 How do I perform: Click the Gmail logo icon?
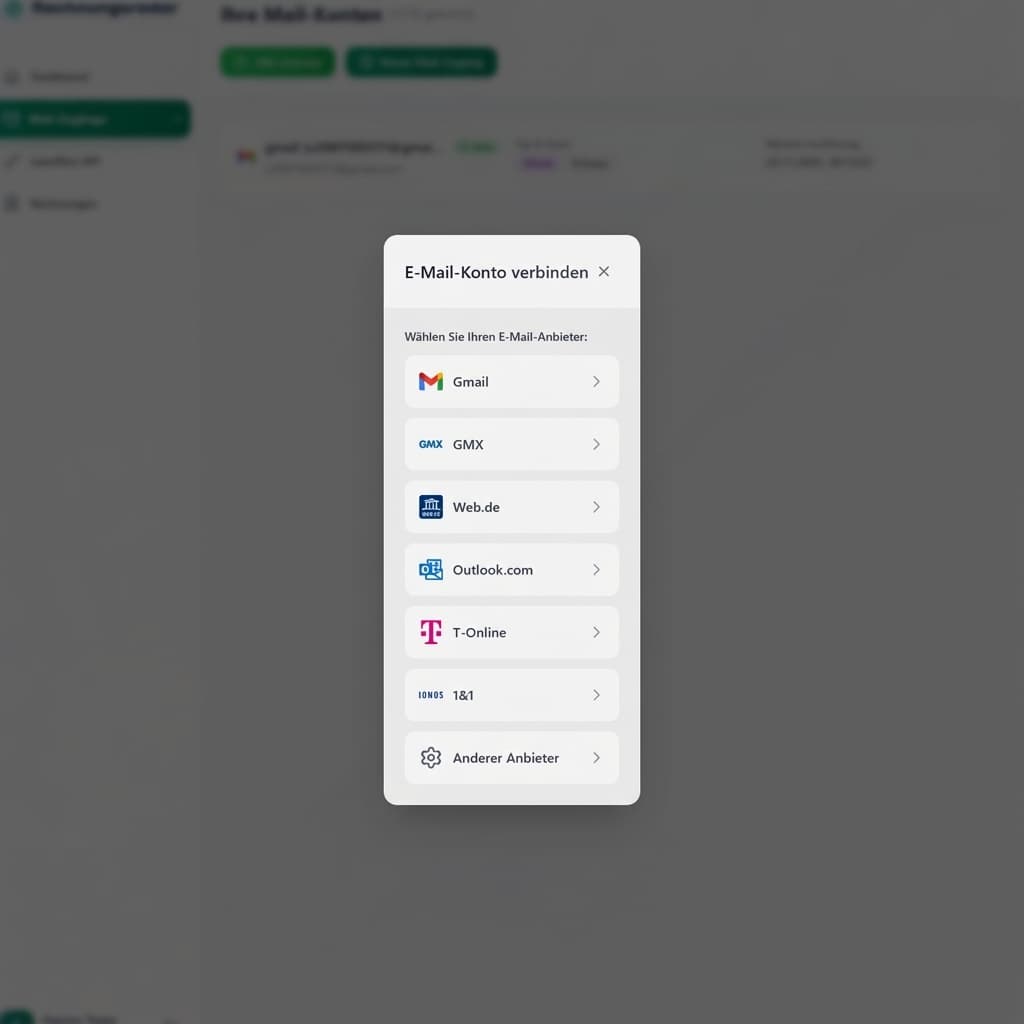[430, 381]
